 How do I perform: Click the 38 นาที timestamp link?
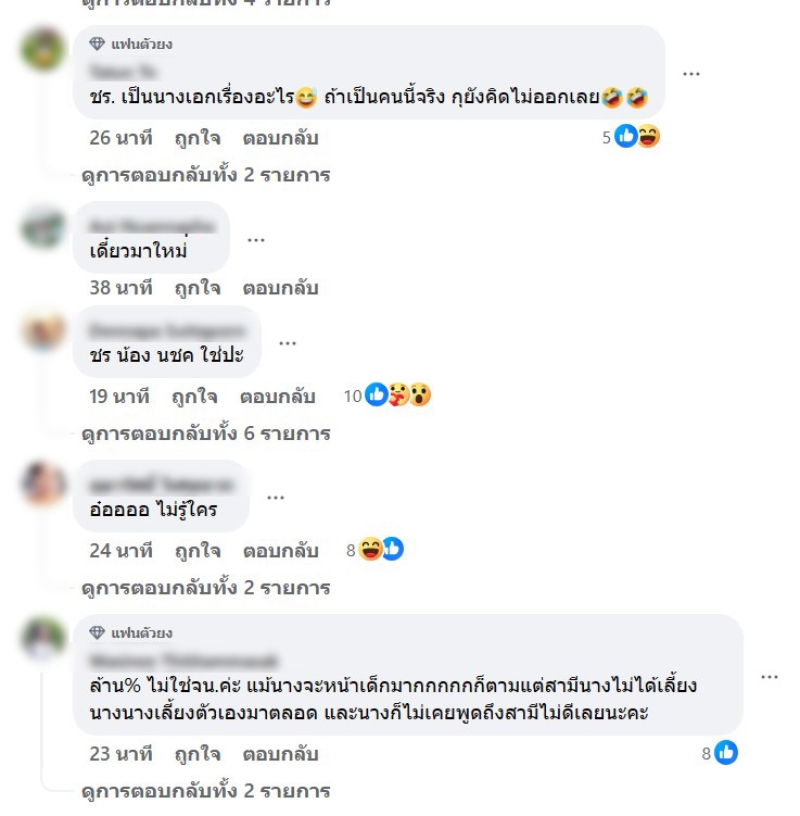(x=121, y=287)
